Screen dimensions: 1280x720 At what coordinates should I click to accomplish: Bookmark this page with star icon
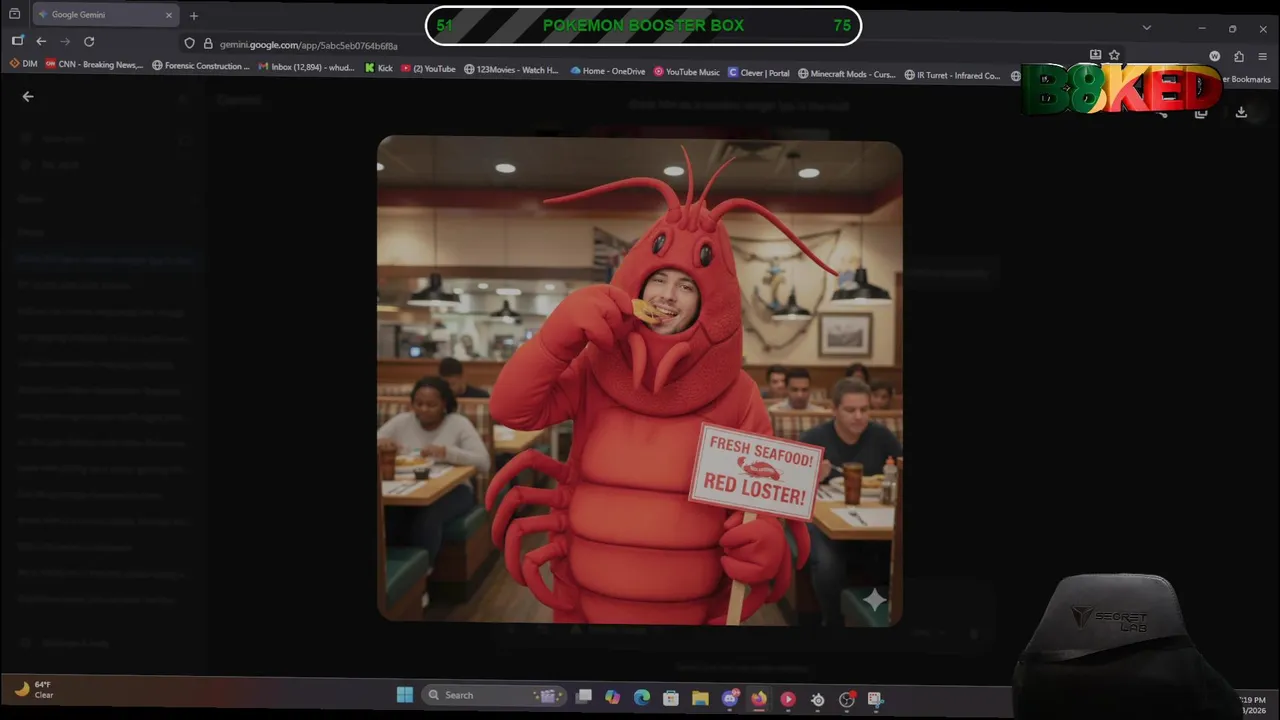click(x=1114, y=55)
